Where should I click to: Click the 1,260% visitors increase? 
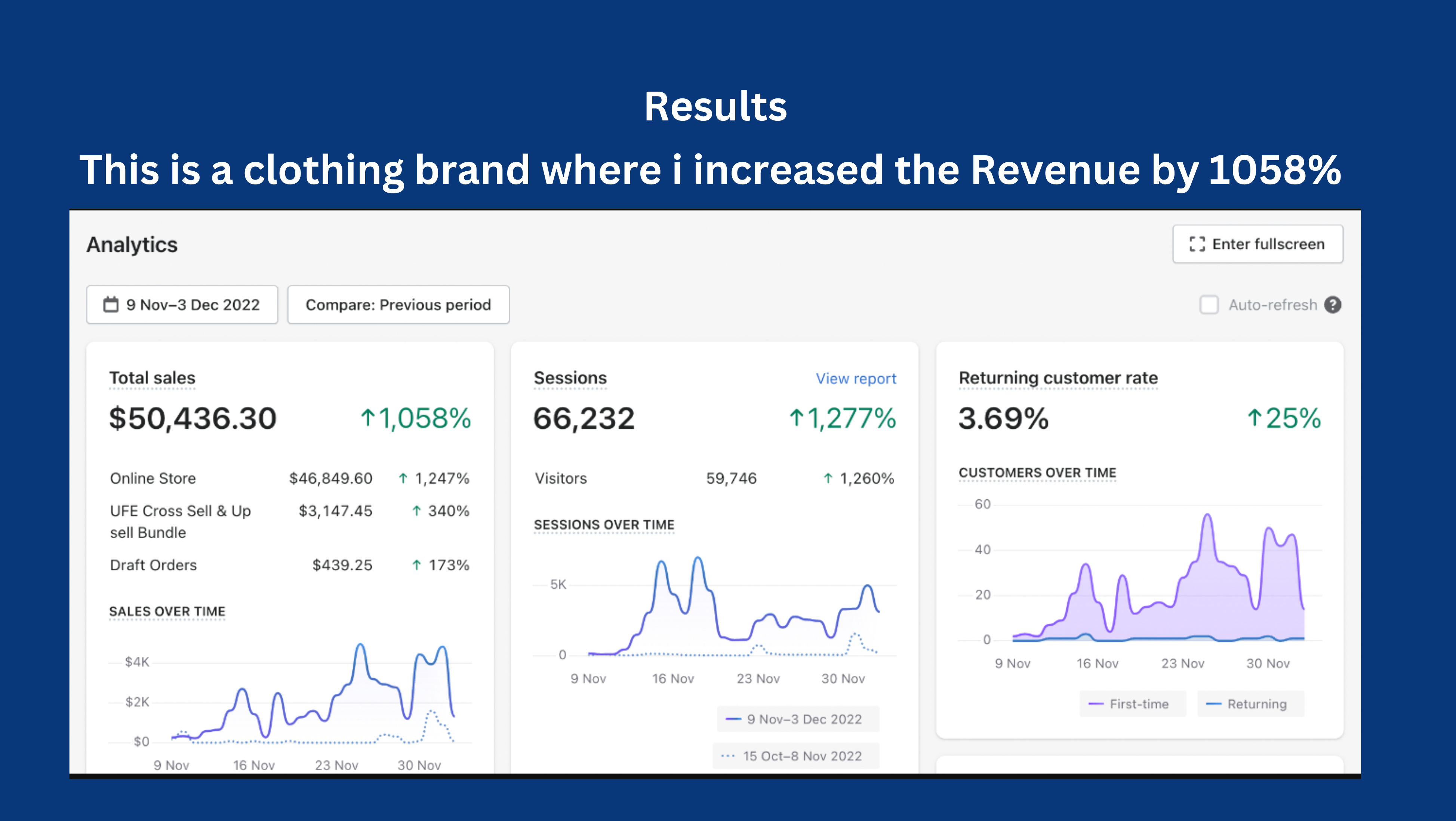859,478
